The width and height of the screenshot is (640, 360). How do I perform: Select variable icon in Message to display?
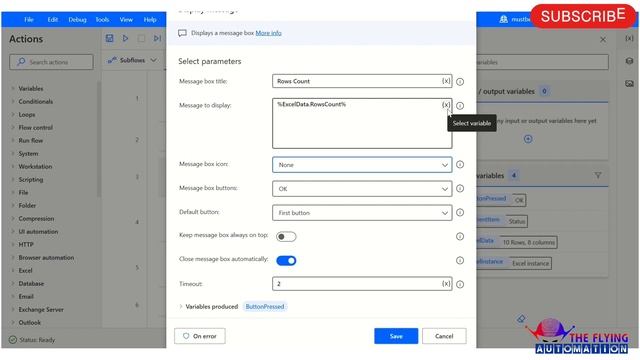click(x=446, y=105)
